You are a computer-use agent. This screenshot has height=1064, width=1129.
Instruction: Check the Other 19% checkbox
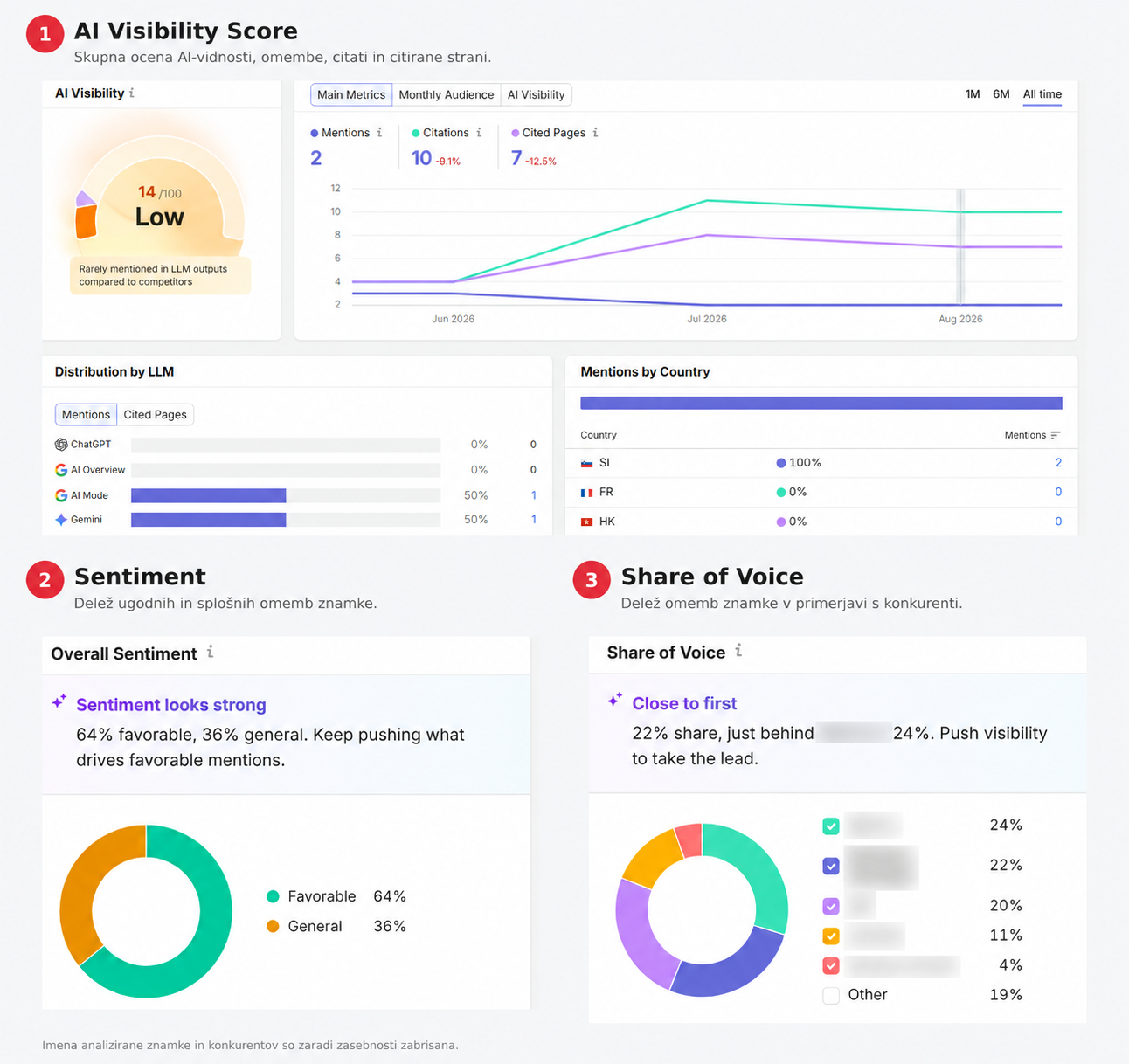[831, 995]
